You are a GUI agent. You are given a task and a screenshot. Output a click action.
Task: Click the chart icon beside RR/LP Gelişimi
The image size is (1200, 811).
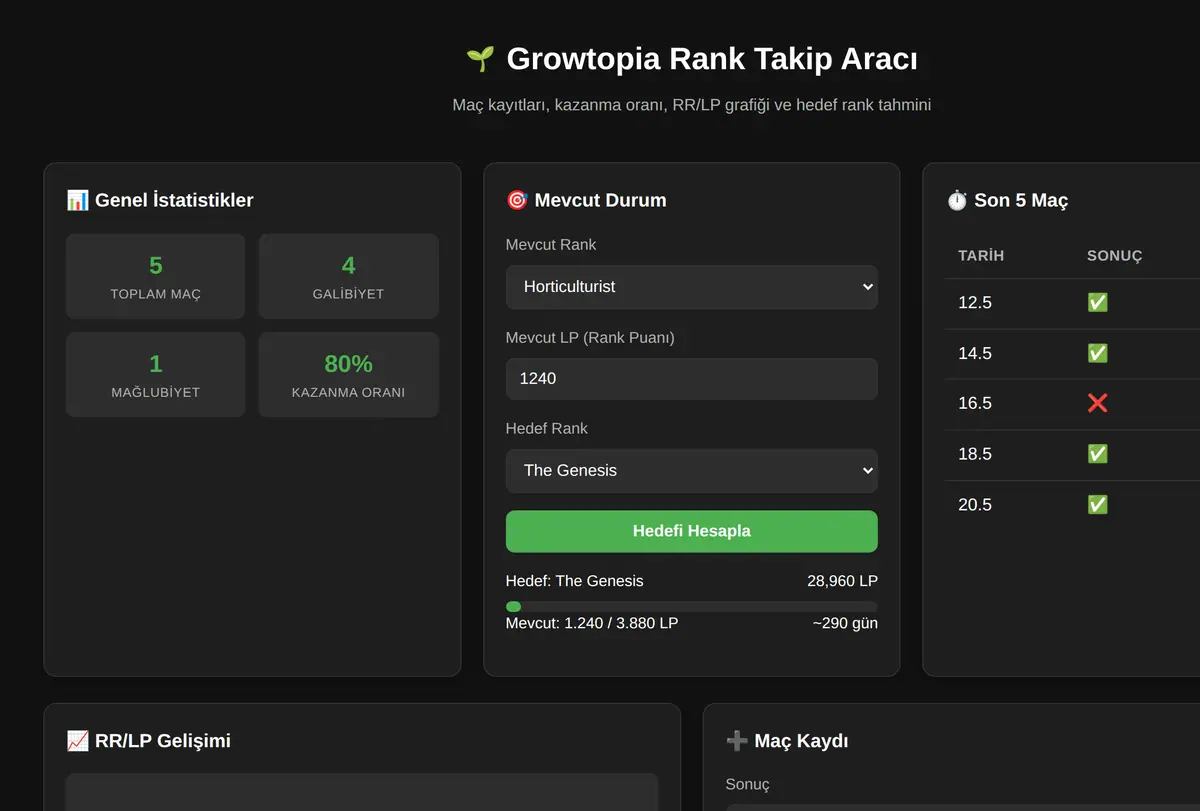pyautogui.click(x=77, y=741)
